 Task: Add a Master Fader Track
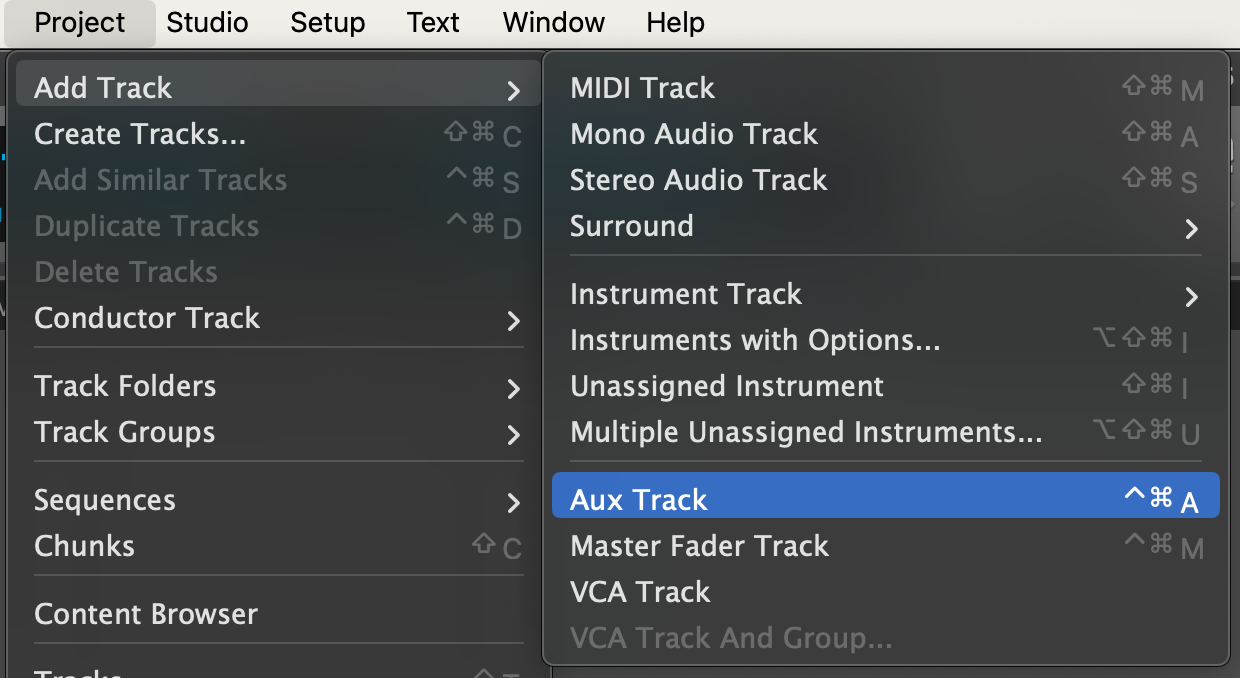coord(700,546)
